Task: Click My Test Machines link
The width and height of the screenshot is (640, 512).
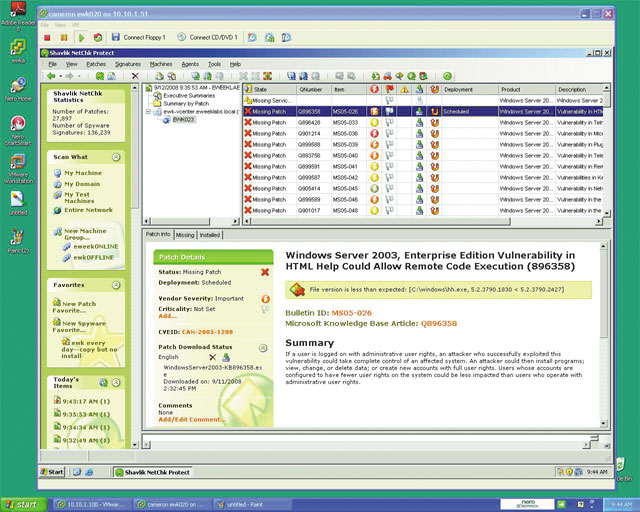Action: [79, 198]
